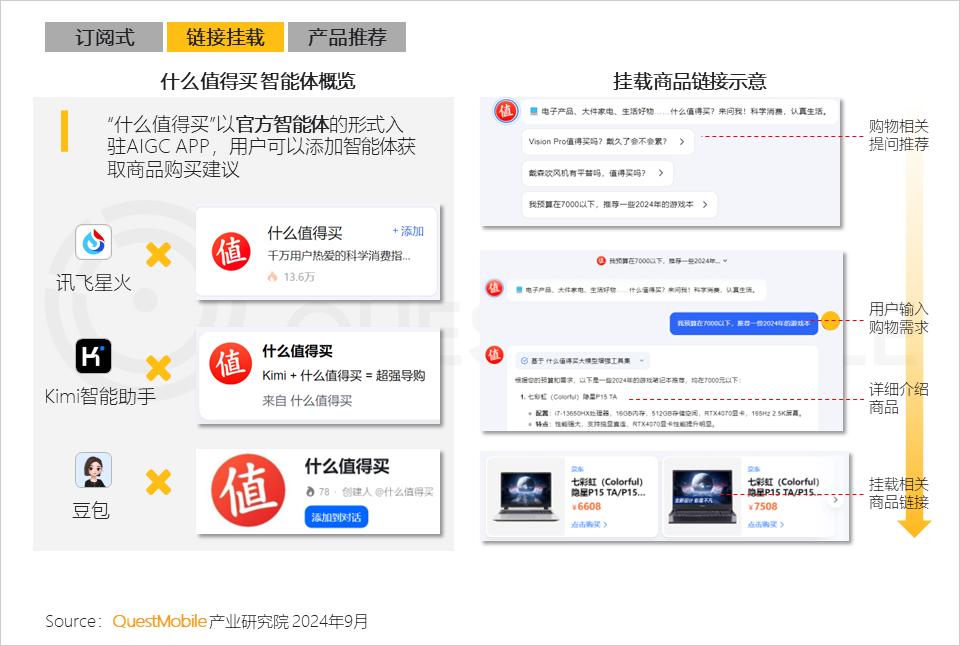Screen dimensions: 960x646
Task: Click text 千万用户热爱的科学消费指...
Action: tap(339, 255)
